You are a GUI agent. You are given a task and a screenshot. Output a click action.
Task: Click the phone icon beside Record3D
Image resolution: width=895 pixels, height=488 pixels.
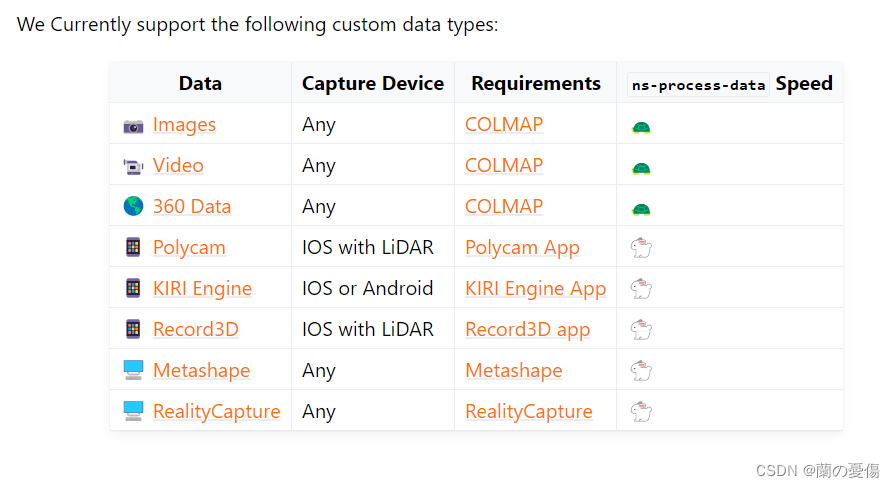[x=133, y=330]
